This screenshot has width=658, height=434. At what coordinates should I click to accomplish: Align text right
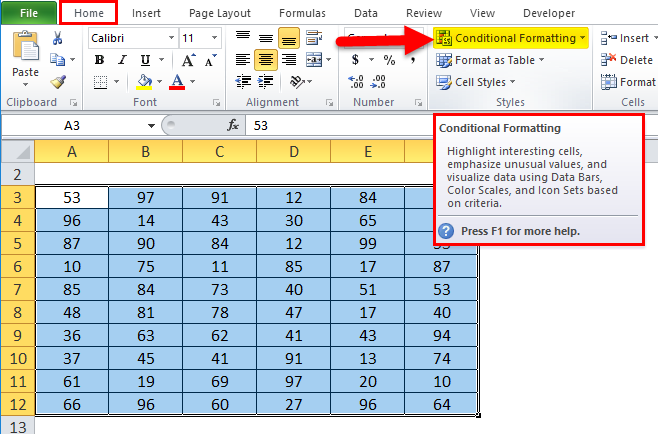pyautogui.click(x=289, y=60)
